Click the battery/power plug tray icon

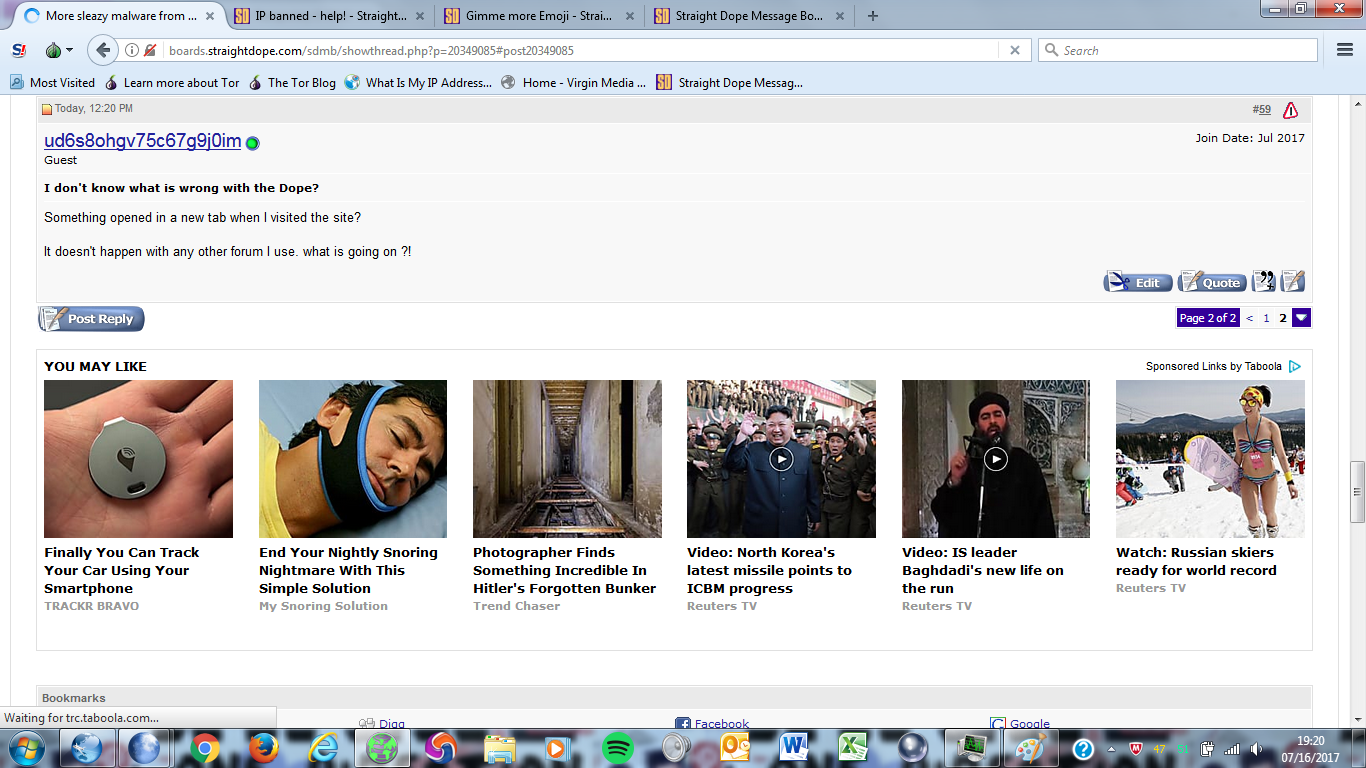(x=1207, y=747)
